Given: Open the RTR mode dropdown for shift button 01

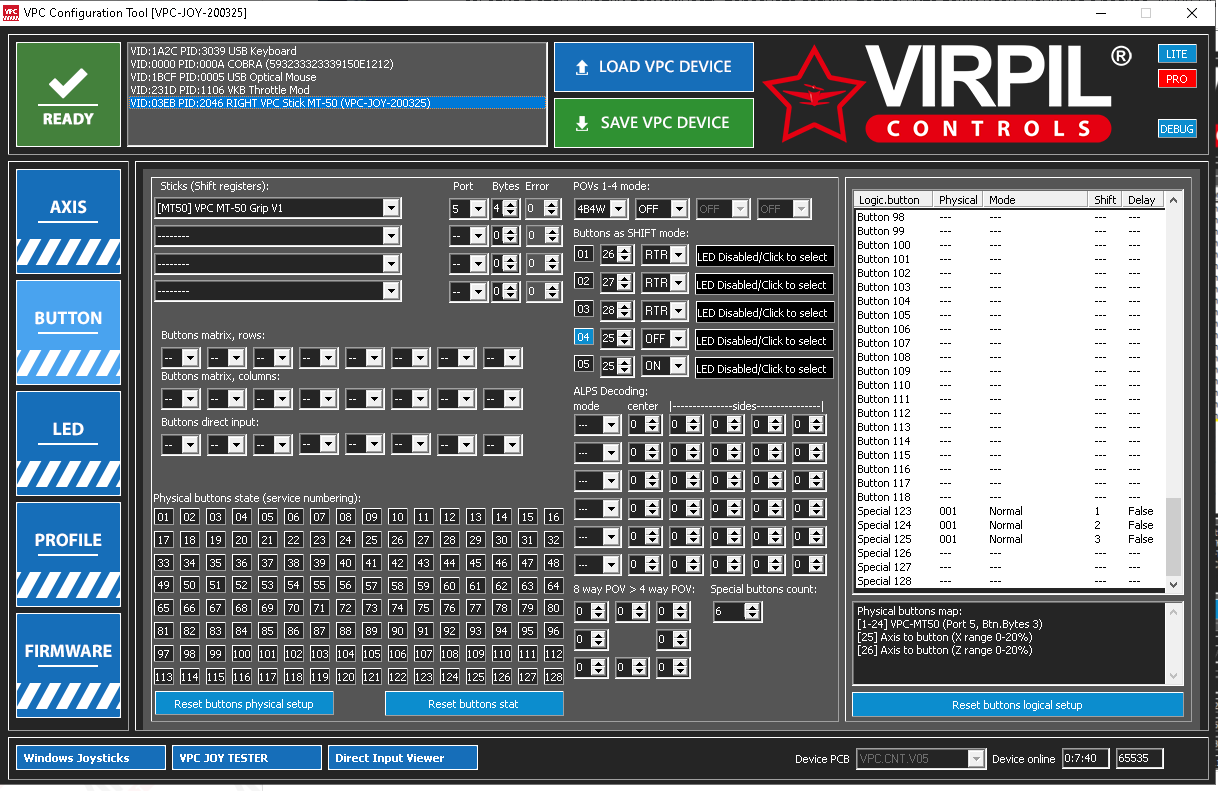Looking at the screenshot, I should pyautogui.click(x=665, y=255).
